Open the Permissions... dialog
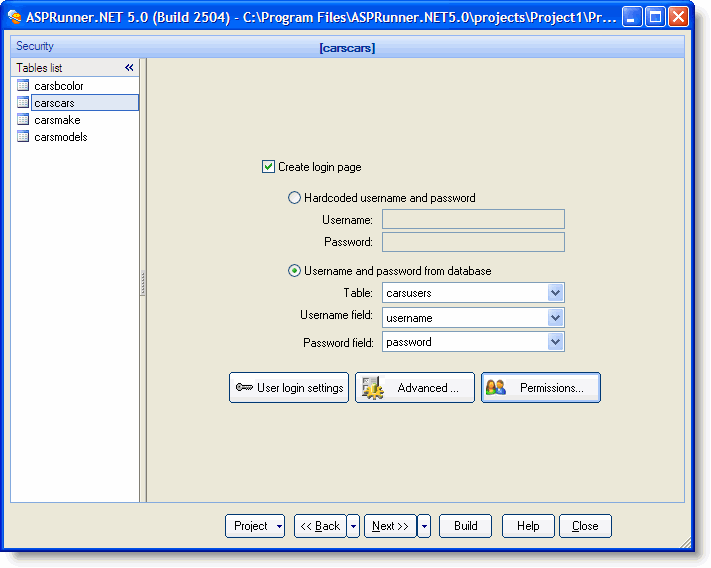This screenshot has height=568, width=711. [541, 388]
